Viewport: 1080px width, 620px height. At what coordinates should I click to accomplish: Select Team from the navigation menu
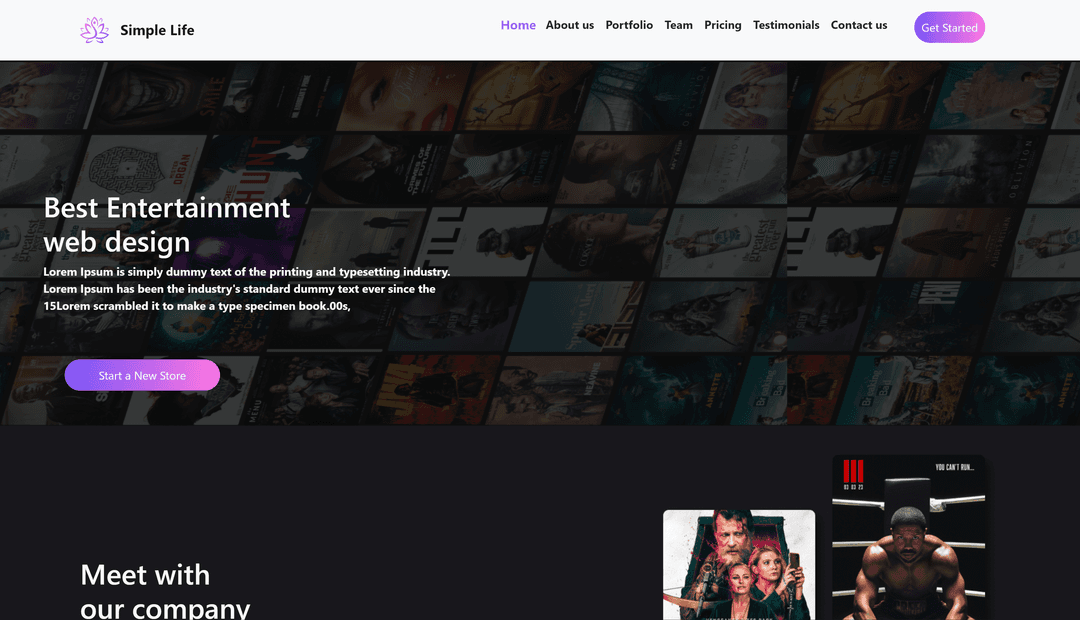678,25
